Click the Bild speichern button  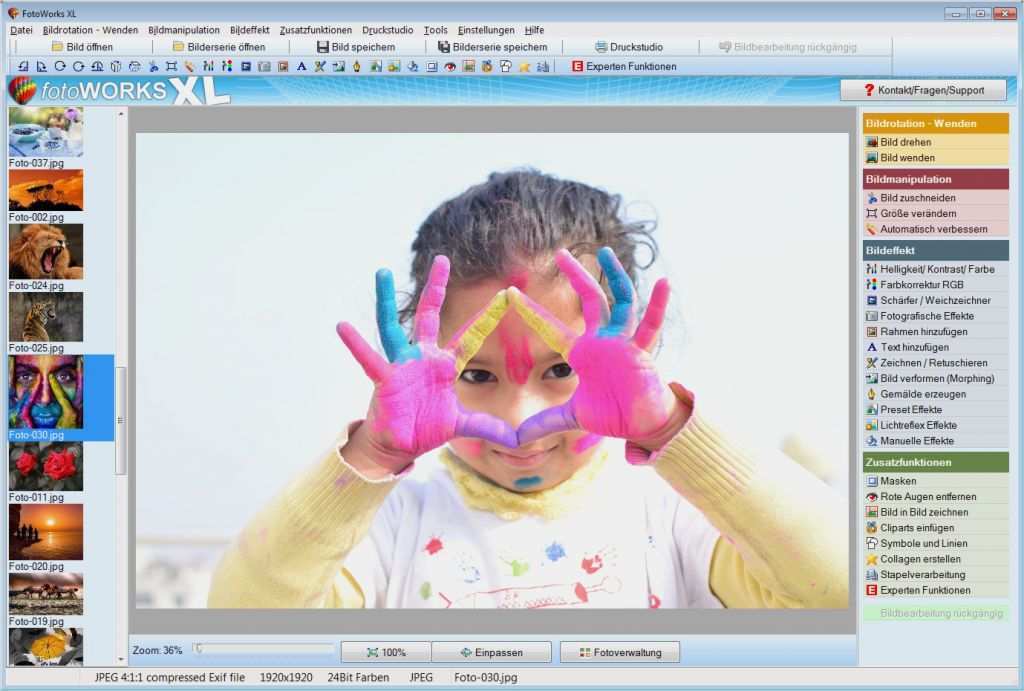[x=355, y=47]
